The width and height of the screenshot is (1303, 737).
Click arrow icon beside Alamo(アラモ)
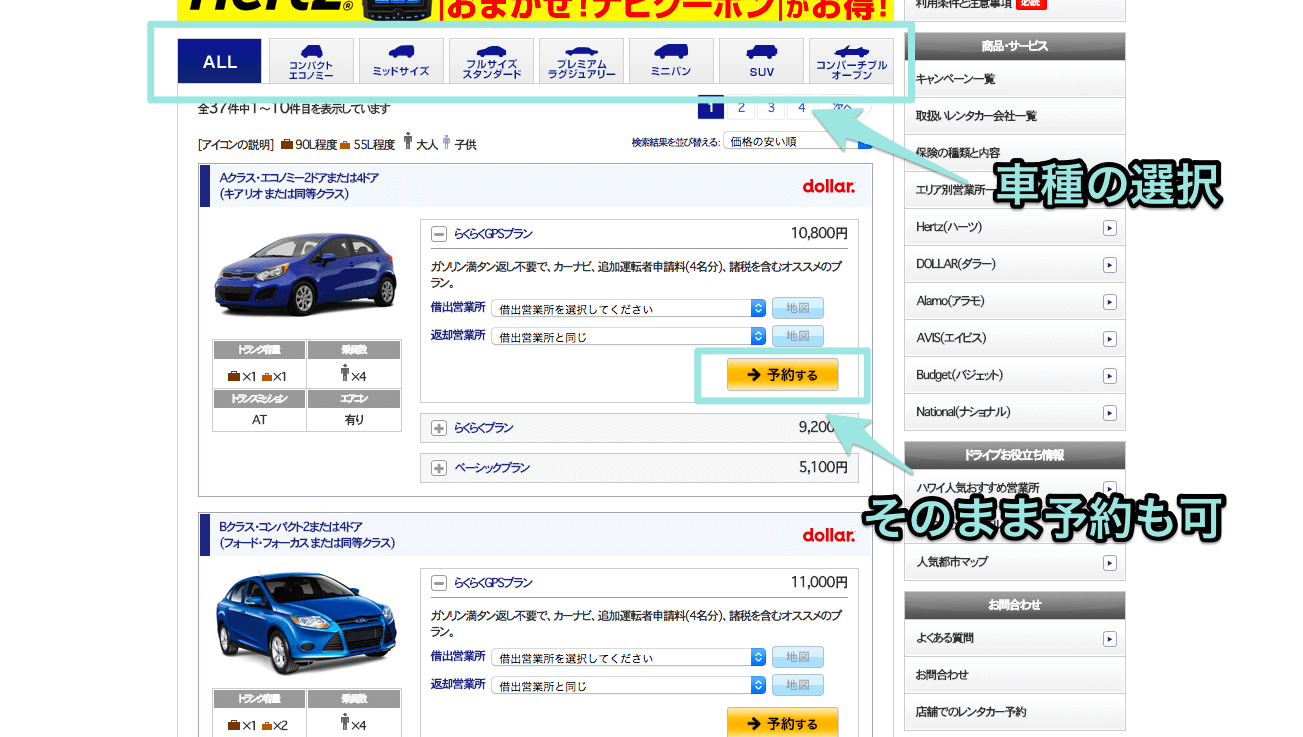click(1109, 302)
